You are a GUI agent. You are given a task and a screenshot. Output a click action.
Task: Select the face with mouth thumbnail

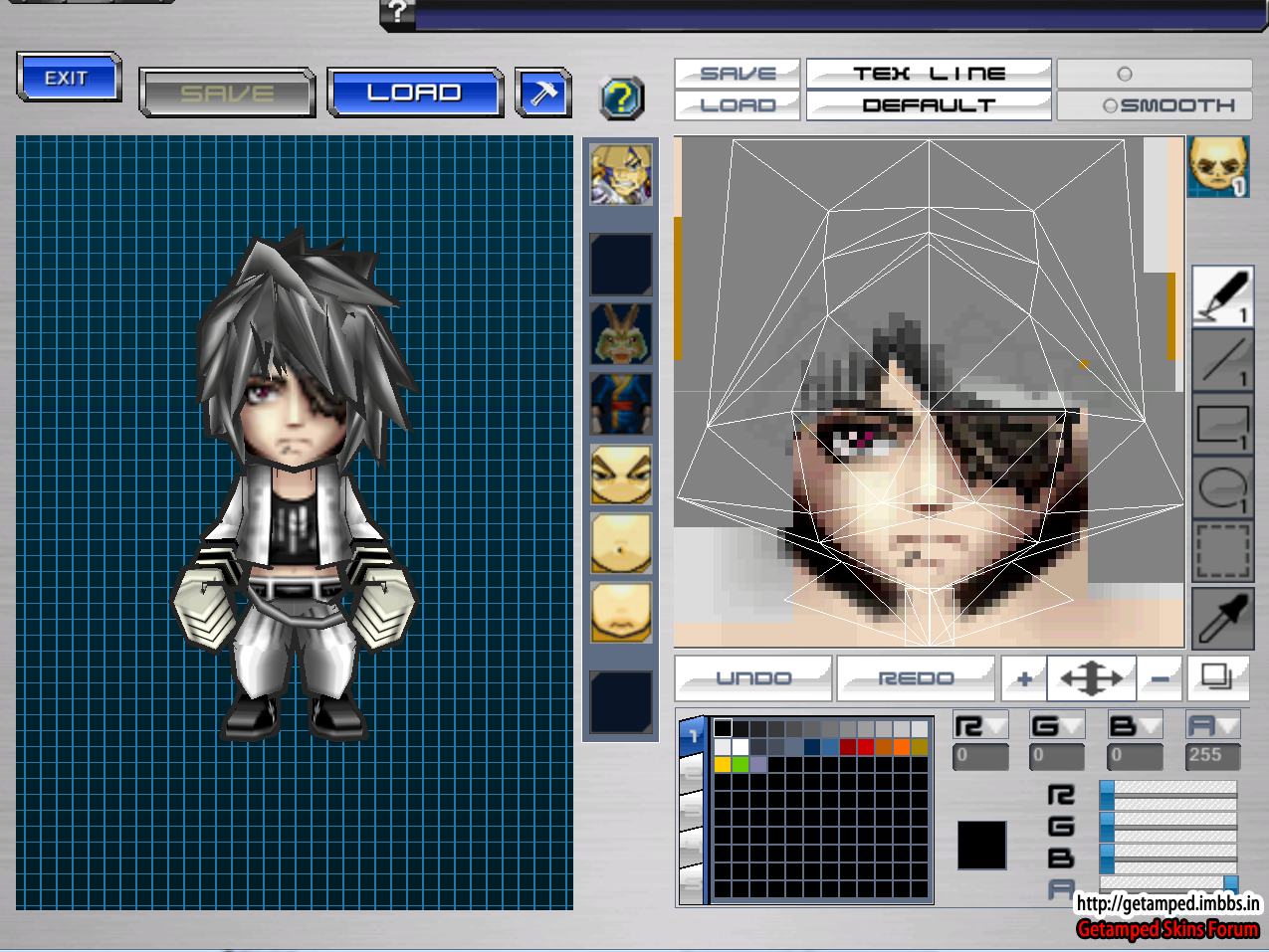[x=621, y=613]
